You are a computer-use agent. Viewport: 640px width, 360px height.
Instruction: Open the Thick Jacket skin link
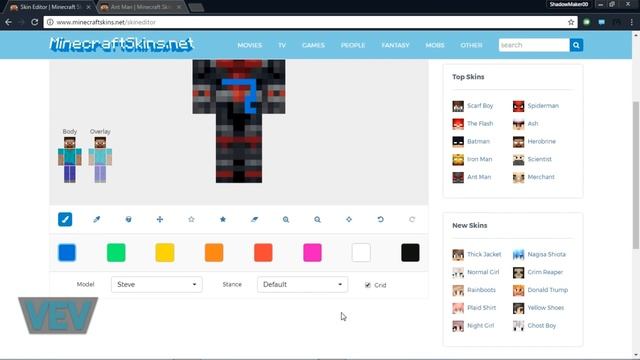click(x=484, y=254)
